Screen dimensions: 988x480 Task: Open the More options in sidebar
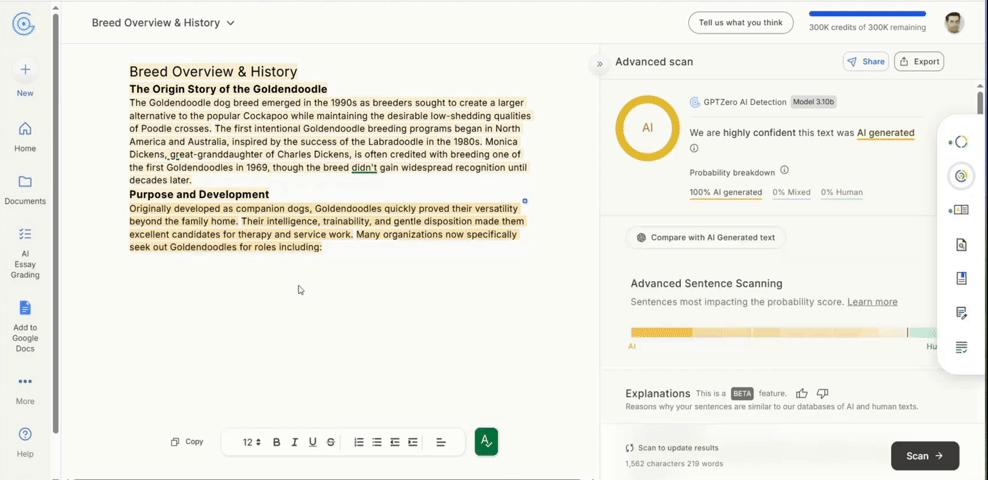pyautogui.click(x=25, y=391)
